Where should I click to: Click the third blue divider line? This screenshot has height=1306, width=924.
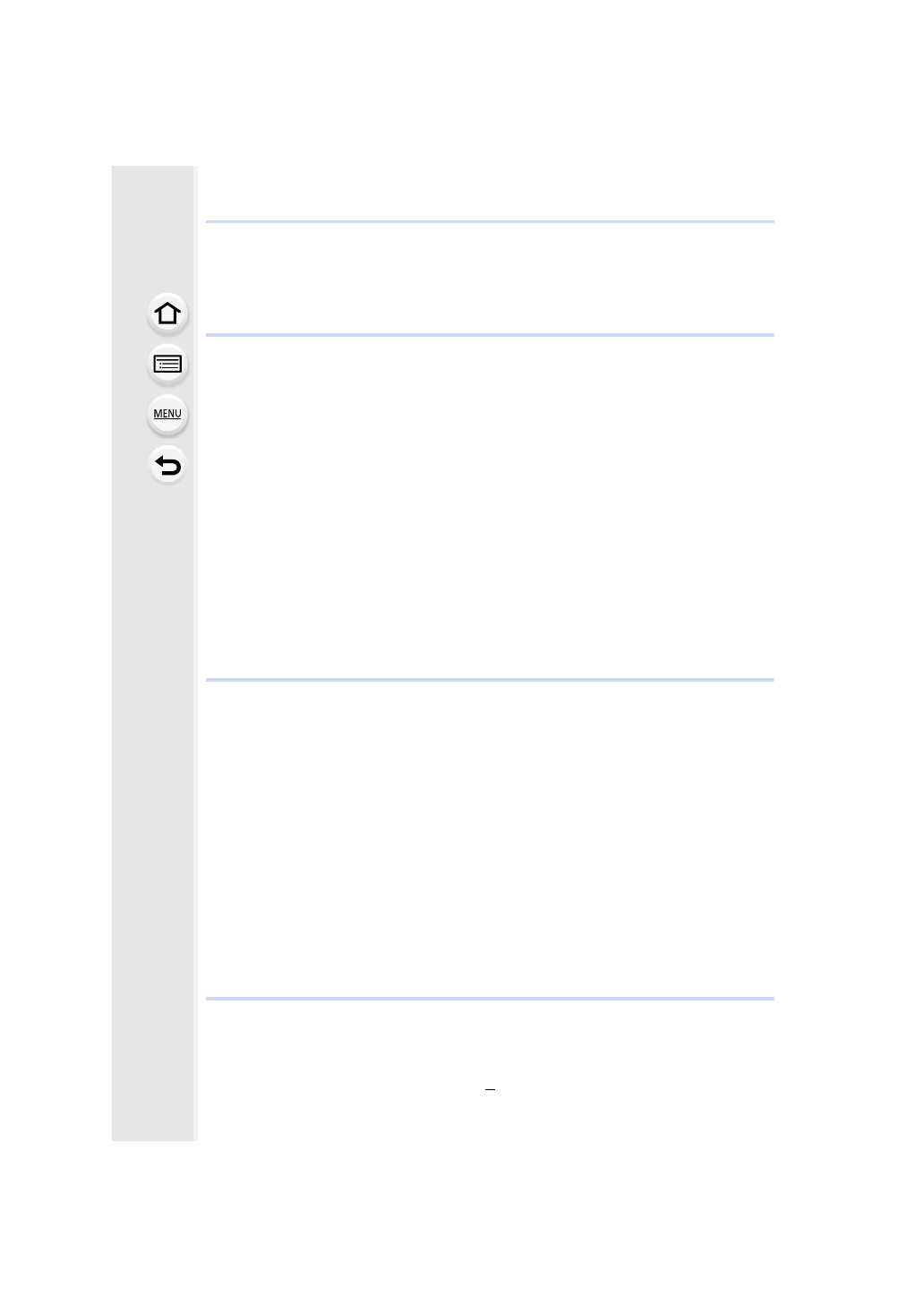tap(490, 680)
